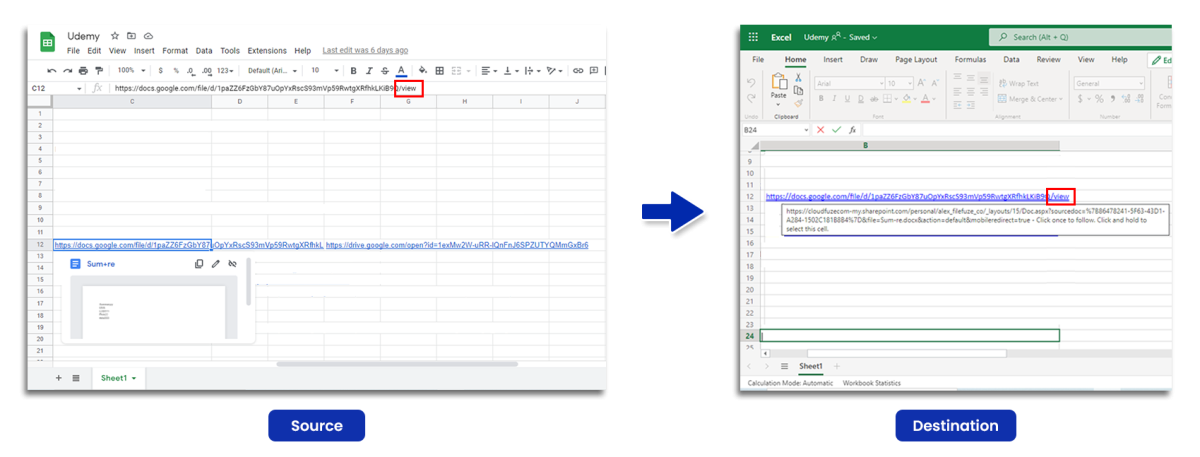Click the drive.google.com link in row 12
Viewport: 1200px width, 457px height.
click(457, 245)
